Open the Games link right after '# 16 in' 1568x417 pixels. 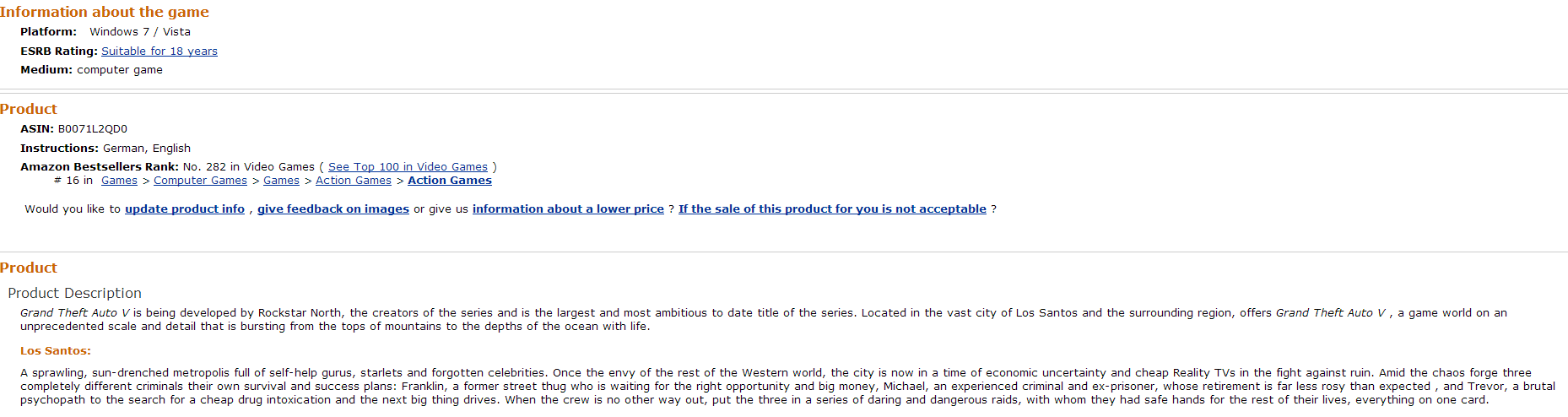click(119, 181)
